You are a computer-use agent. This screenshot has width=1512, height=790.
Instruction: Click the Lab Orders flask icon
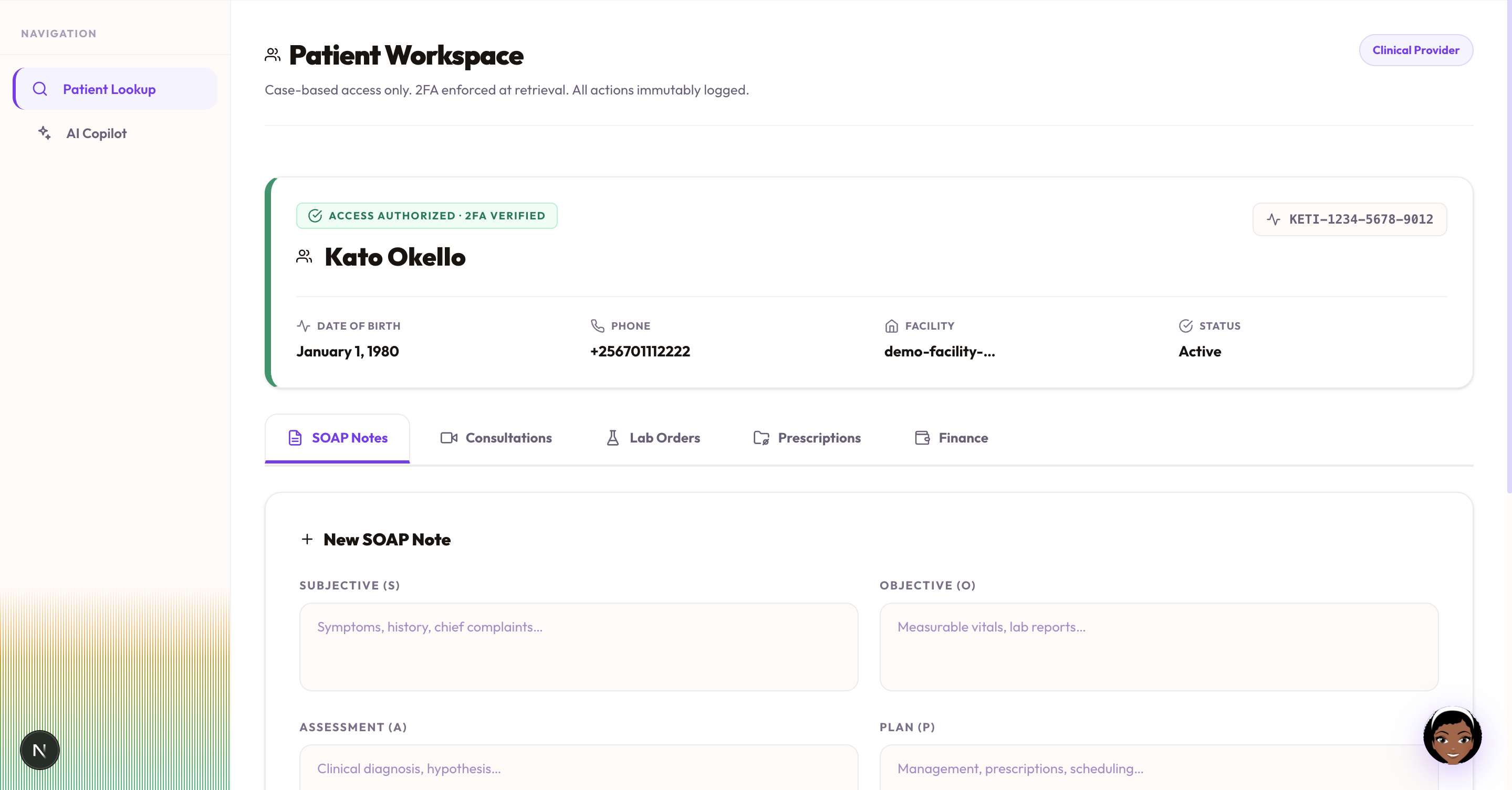[x=612, y=438]
